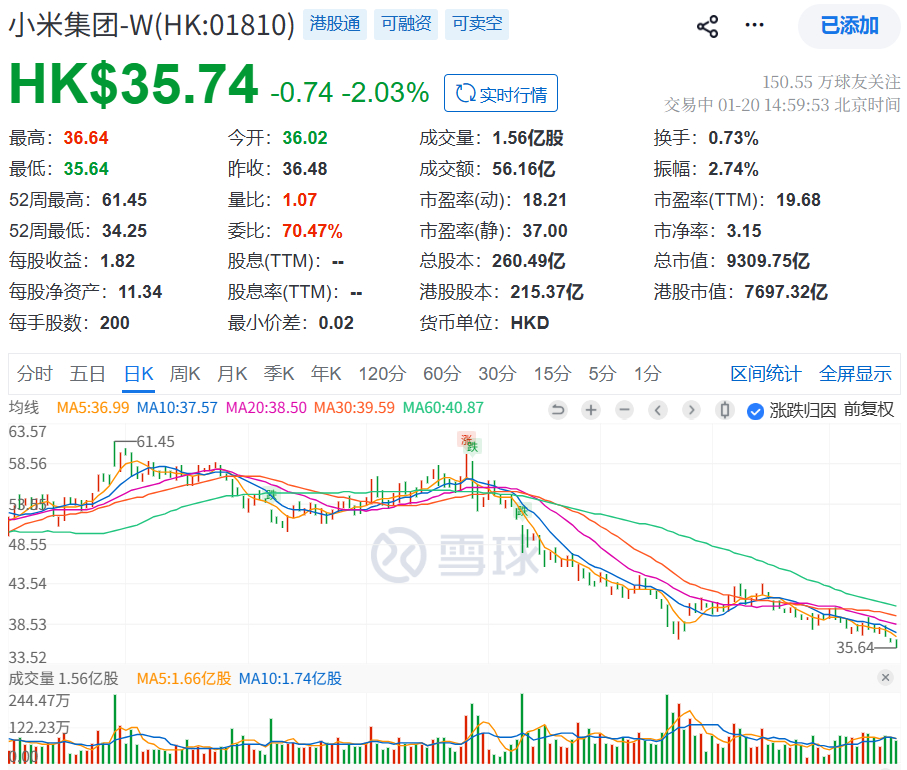Click the 已添加 button
Screen dimensions: 907x770
point(847,26)
